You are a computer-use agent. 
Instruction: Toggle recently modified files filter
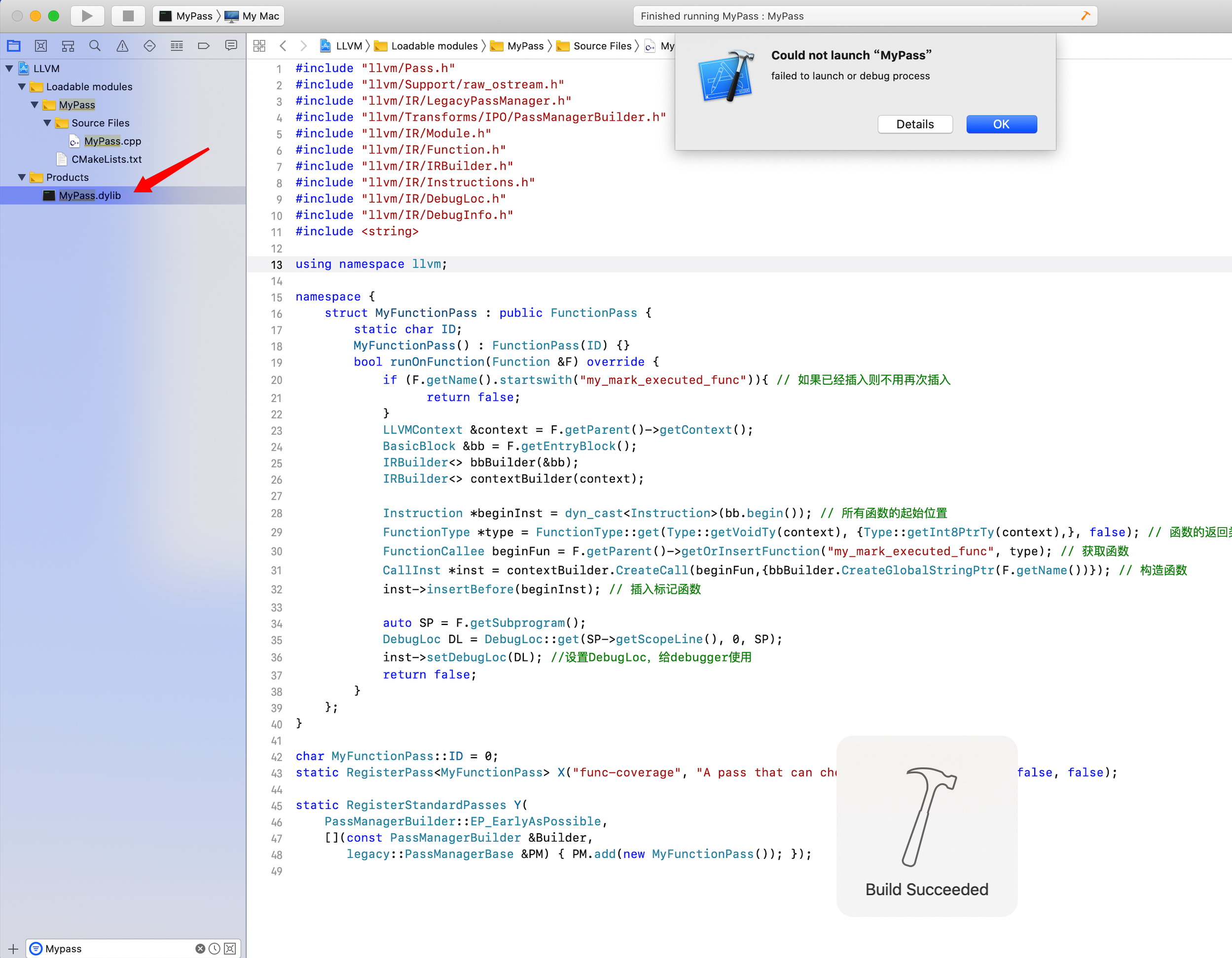point(215,949)
